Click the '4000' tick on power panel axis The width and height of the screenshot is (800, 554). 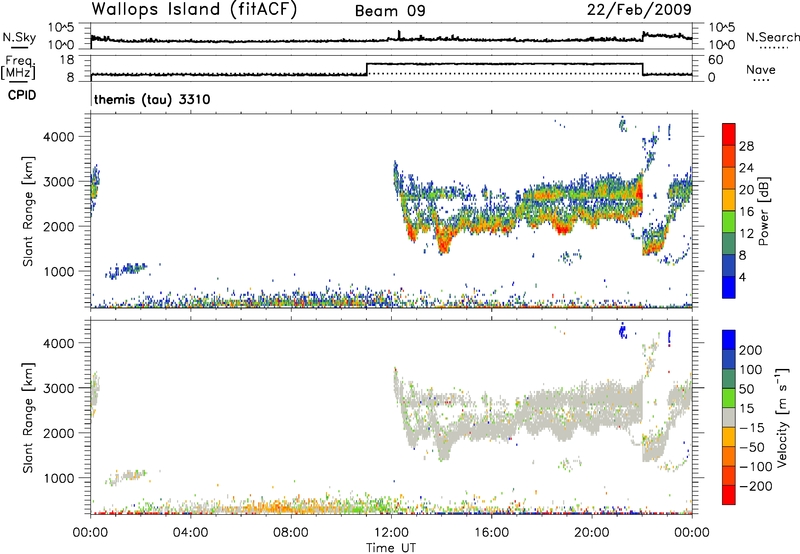tap(58, 137)
